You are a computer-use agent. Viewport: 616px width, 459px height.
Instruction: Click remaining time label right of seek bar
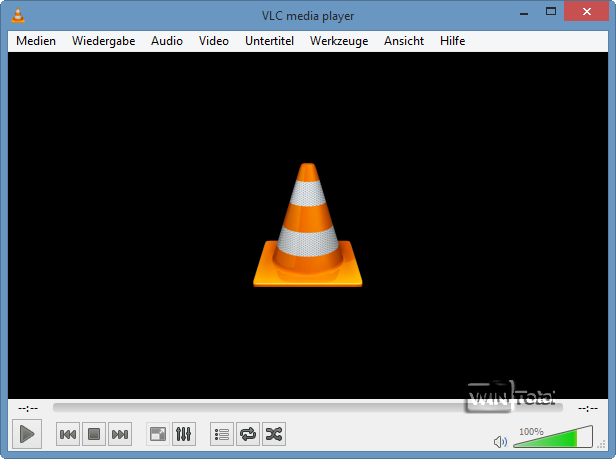[588, 409]
